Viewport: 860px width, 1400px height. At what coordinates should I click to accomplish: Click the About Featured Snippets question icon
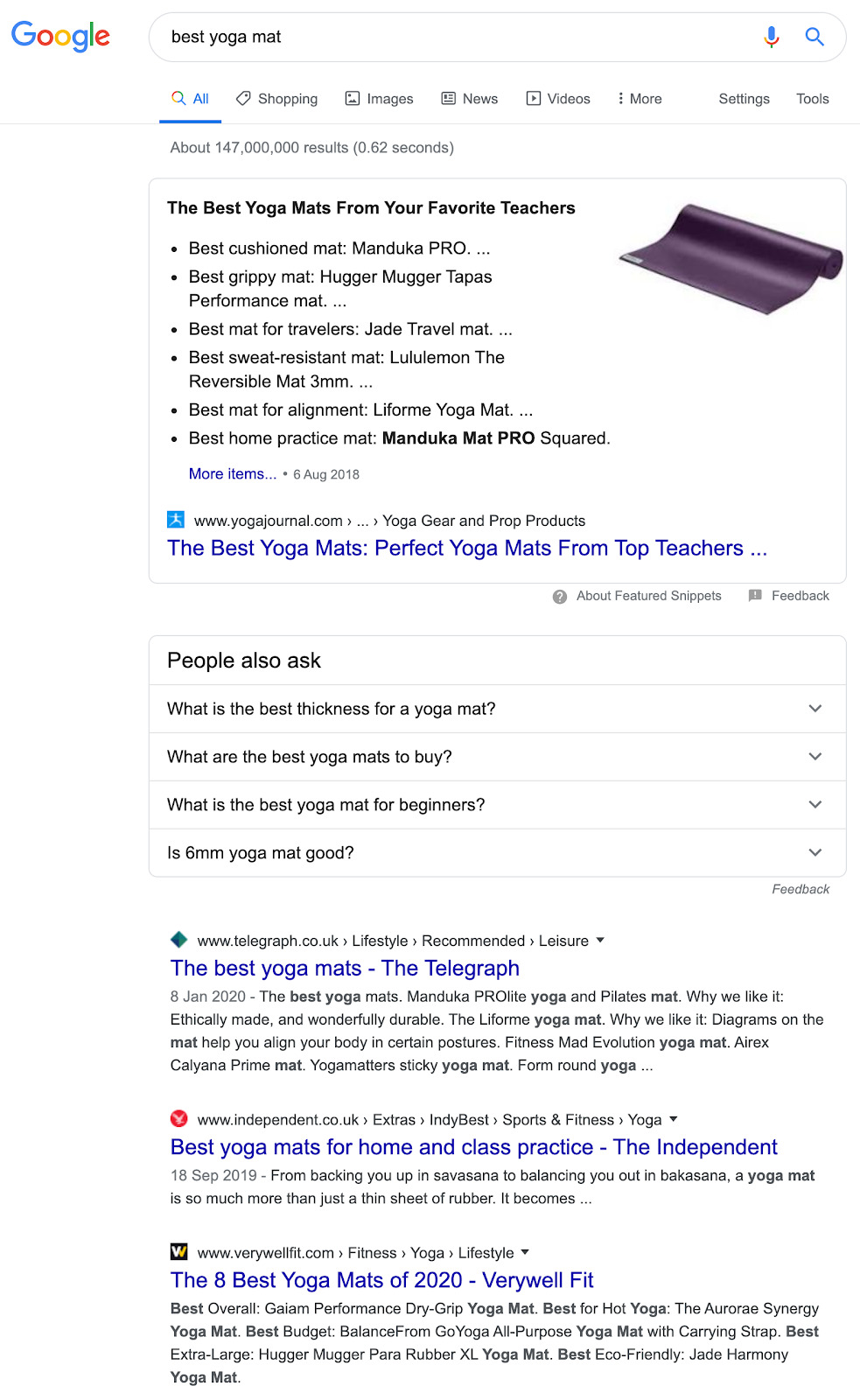pyautogui.click(x=560, y=597)
